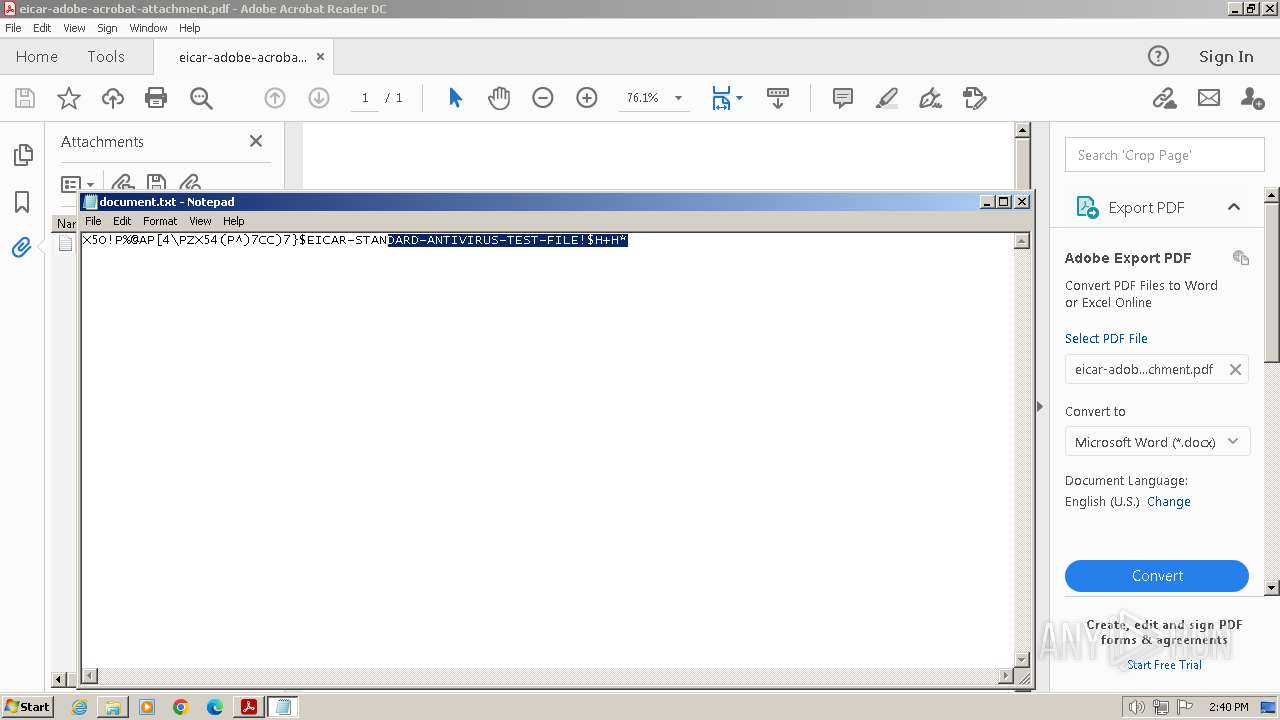Open Notepad View menu
The width and height of the screenshot is (1280, 720).
(200, 221)
